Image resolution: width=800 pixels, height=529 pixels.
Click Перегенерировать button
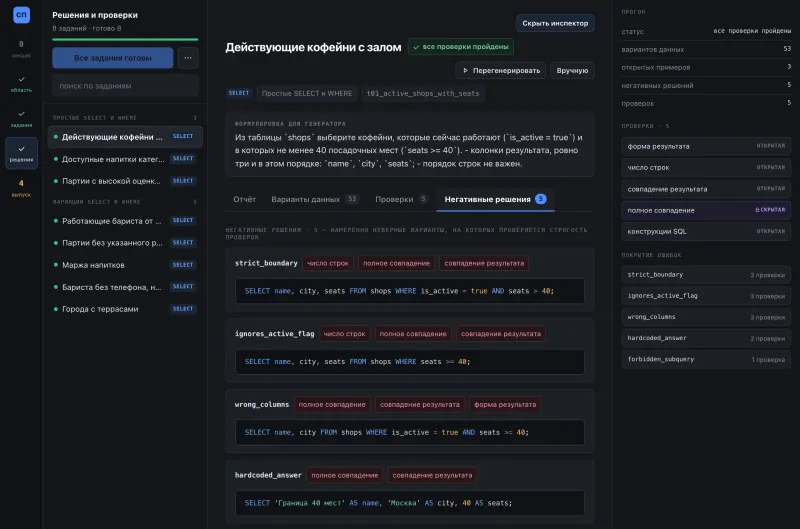(x=501, y=70)
